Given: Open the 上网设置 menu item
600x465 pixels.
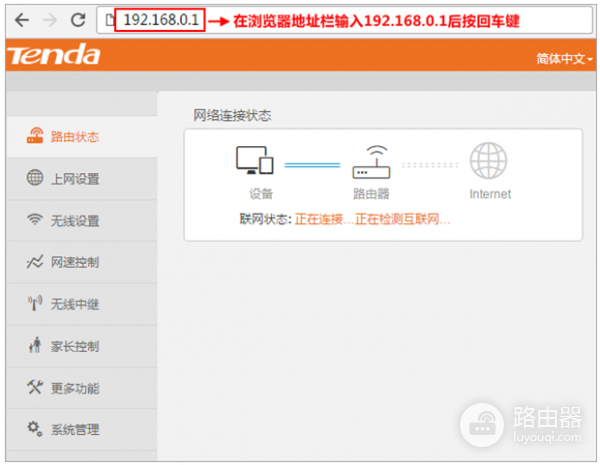Looking at the screenshot, I should point(82,179).
